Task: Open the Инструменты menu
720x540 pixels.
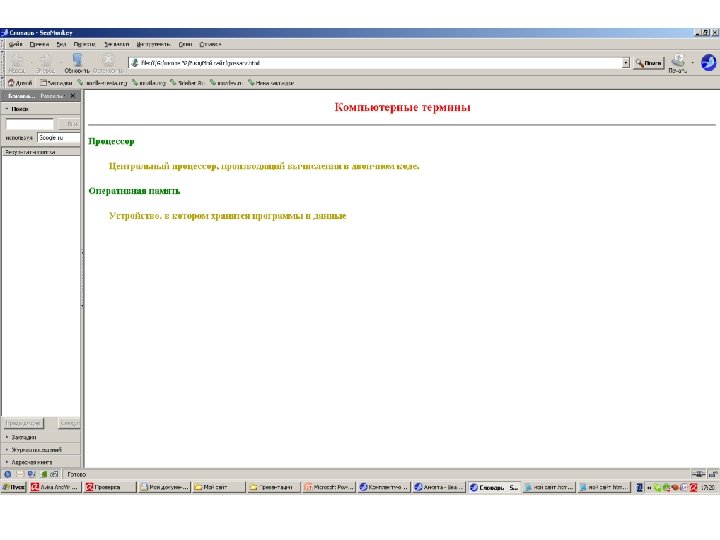Action: point(153,44)
